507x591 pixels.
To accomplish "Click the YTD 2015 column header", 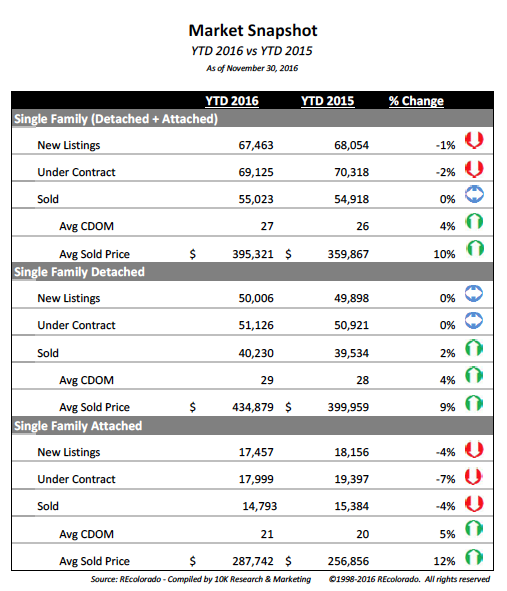I will coord(328,101).
